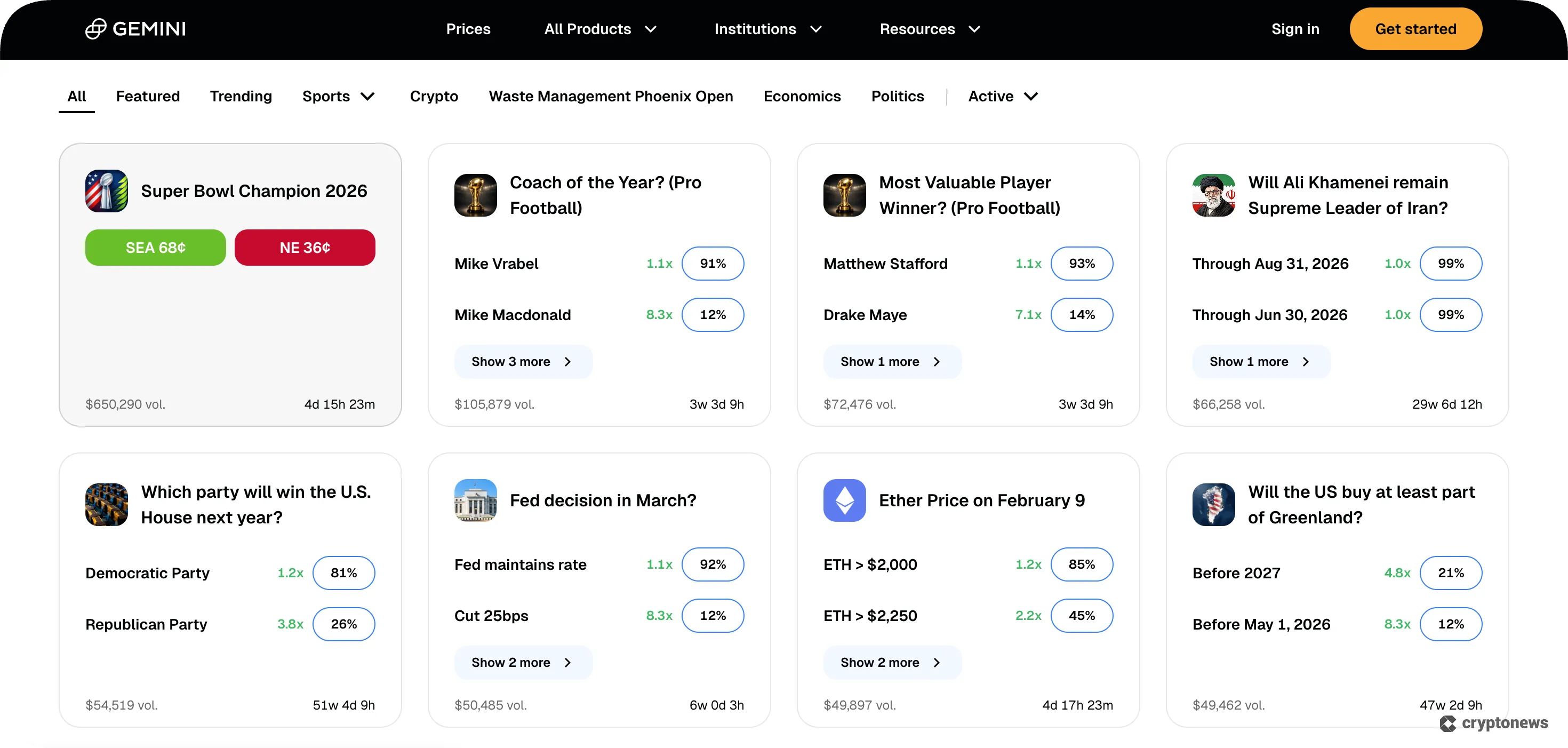Click the Ethereum logo icon

tap(844, 500)
